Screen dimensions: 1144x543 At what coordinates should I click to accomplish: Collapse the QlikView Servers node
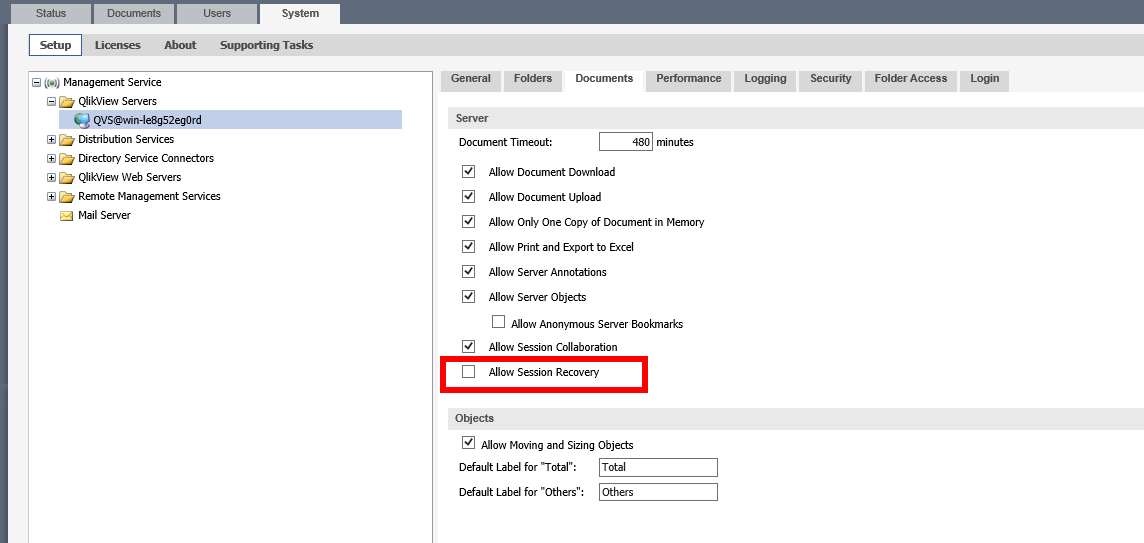[52, 101]
